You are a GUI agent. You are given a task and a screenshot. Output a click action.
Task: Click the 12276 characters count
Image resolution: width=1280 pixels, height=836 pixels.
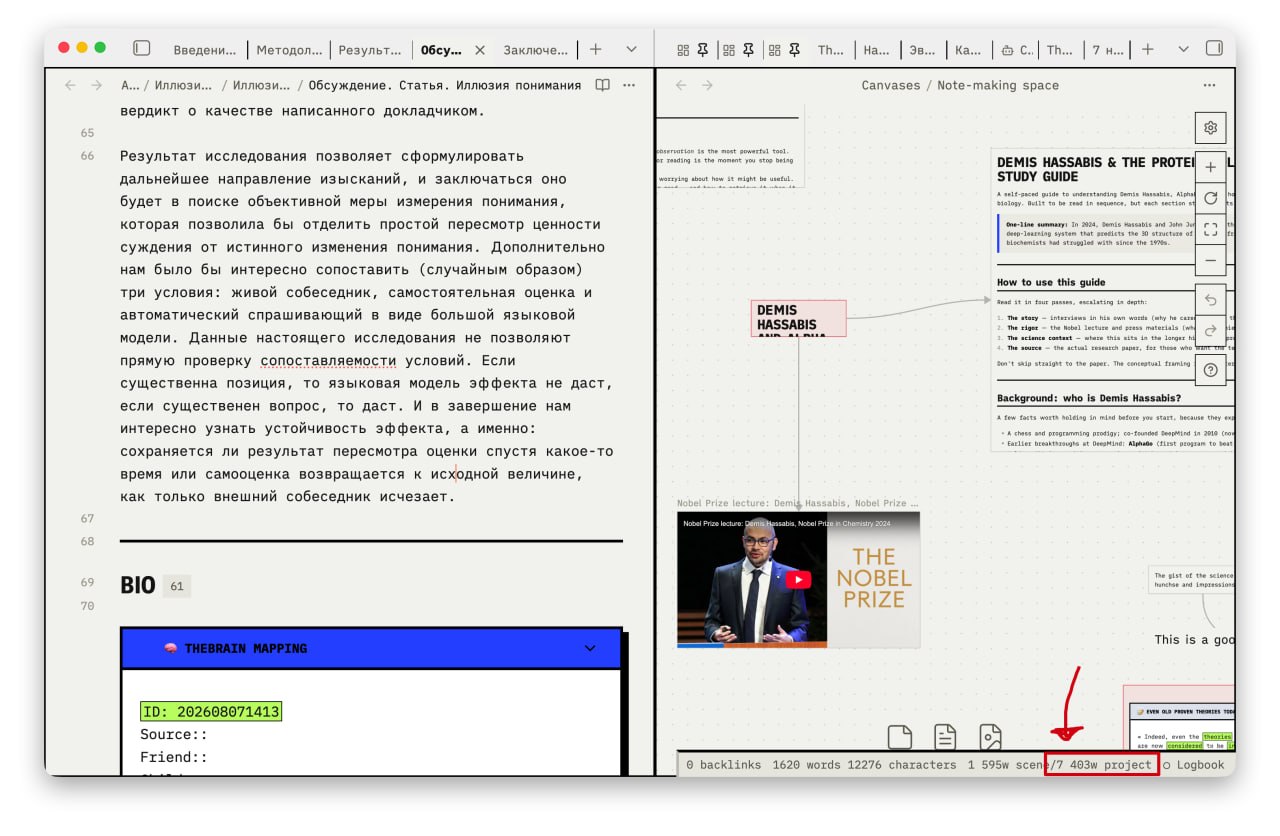coord(902,765)
